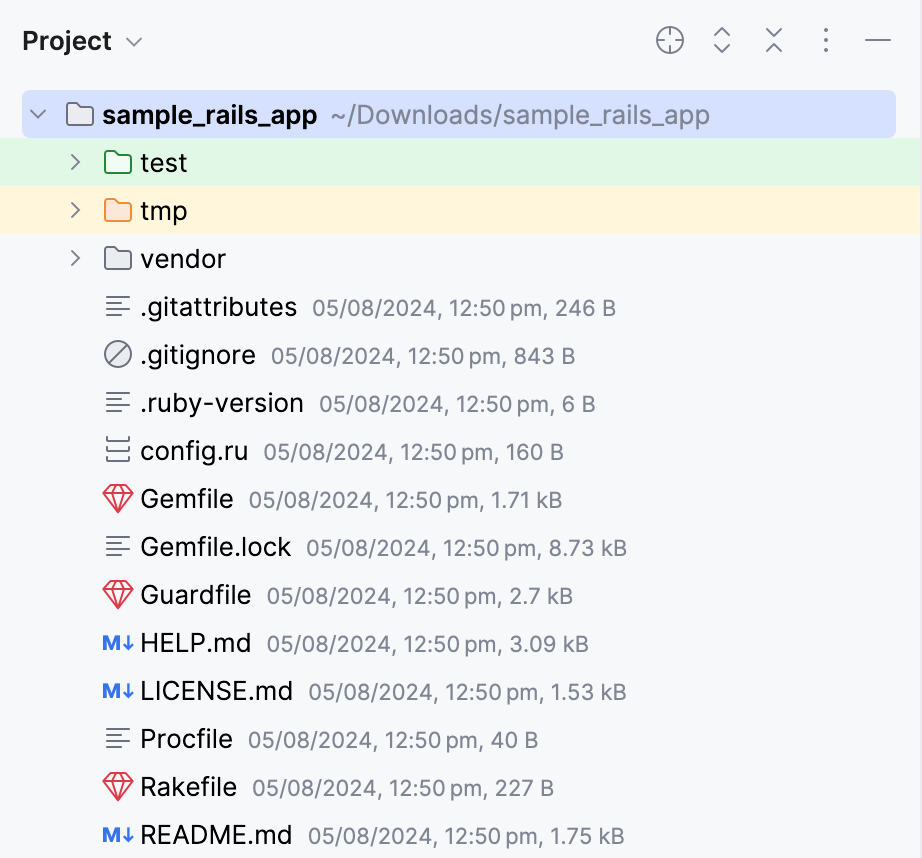Select the LICENSE.md file
The height and width of the screenshot is (858, 922).
tap(216, 691)
